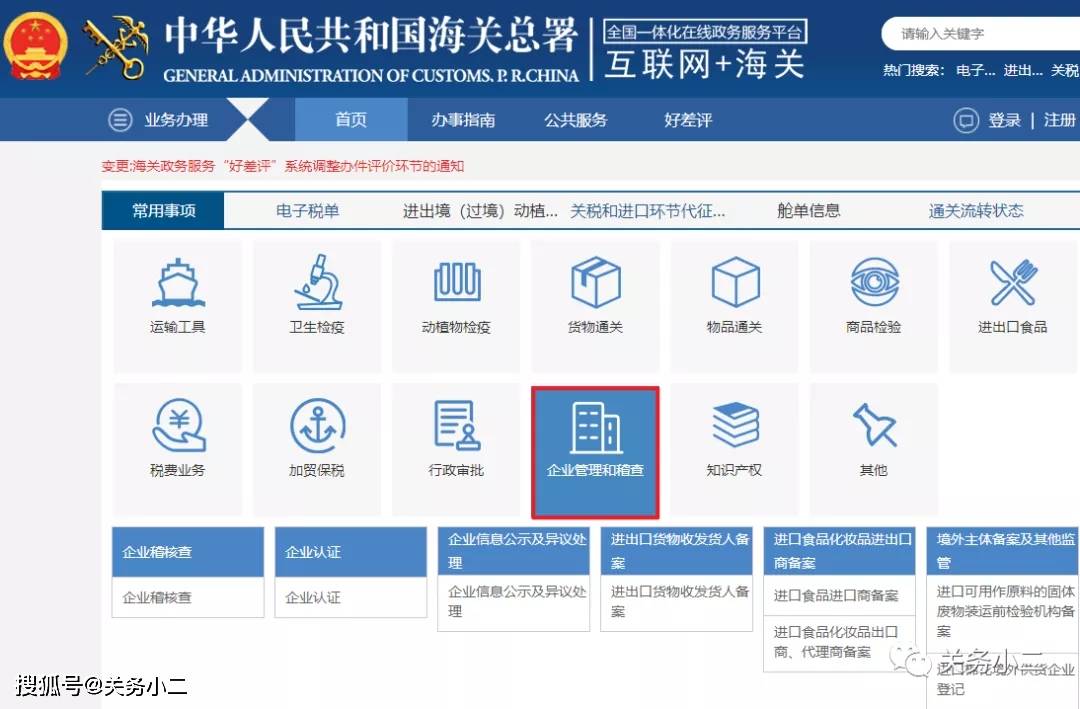Switch to the 首页 nav tab

tap(351, 119)
